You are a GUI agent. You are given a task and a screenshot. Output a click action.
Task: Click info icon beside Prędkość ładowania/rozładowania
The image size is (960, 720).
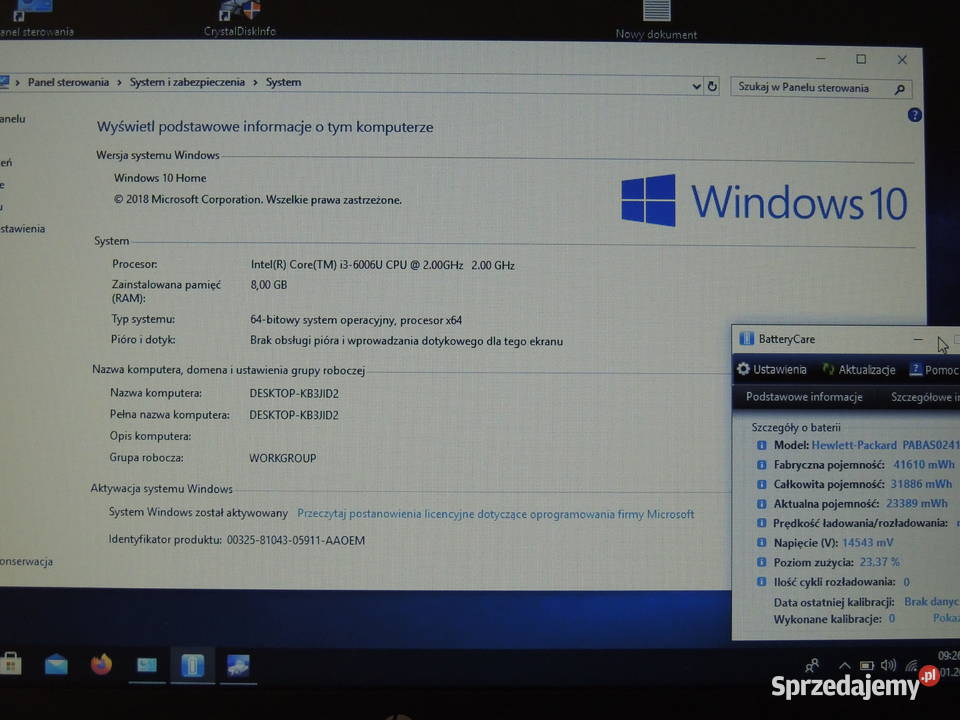click(762, 523)
